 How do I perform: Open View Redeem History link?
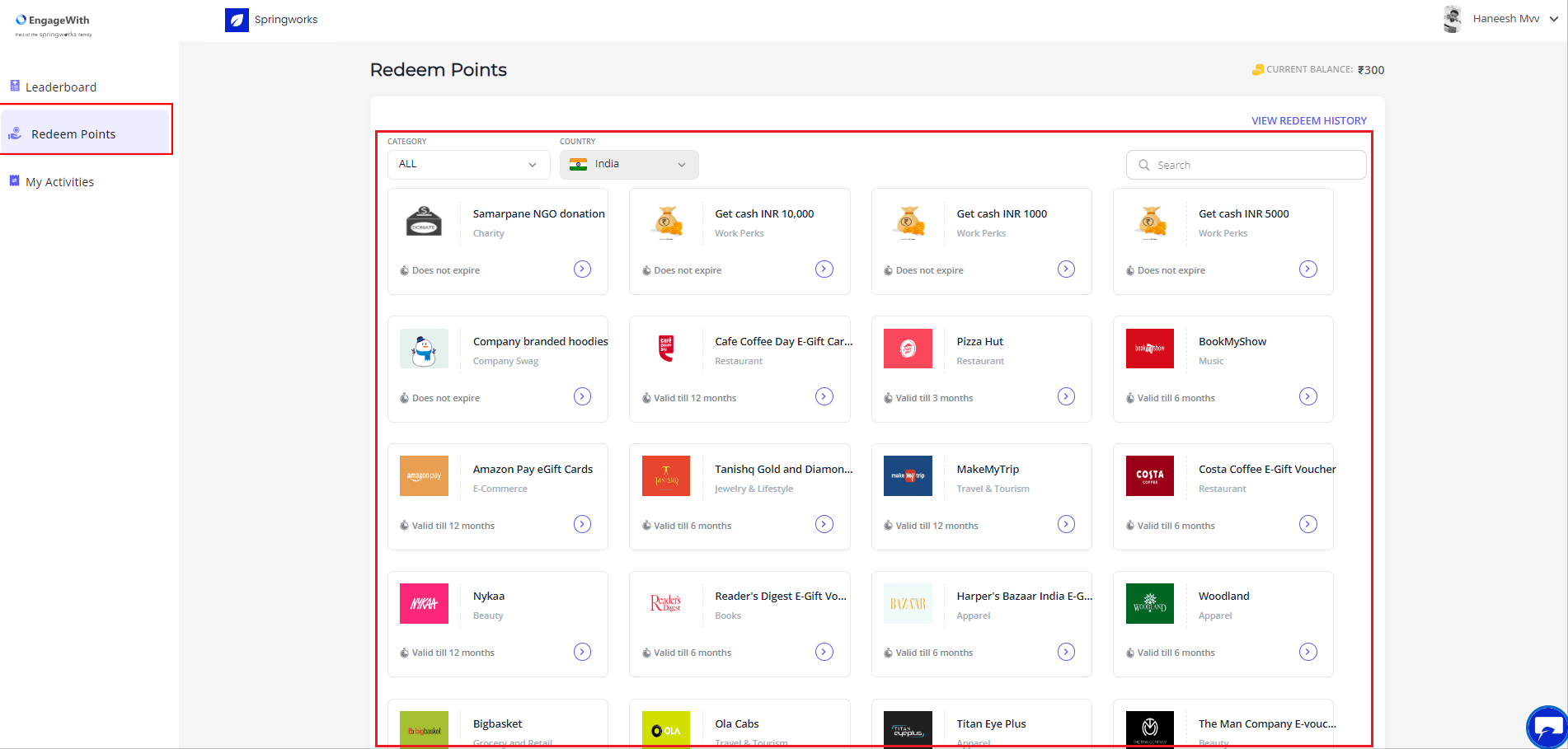[x=1308, y=120]
